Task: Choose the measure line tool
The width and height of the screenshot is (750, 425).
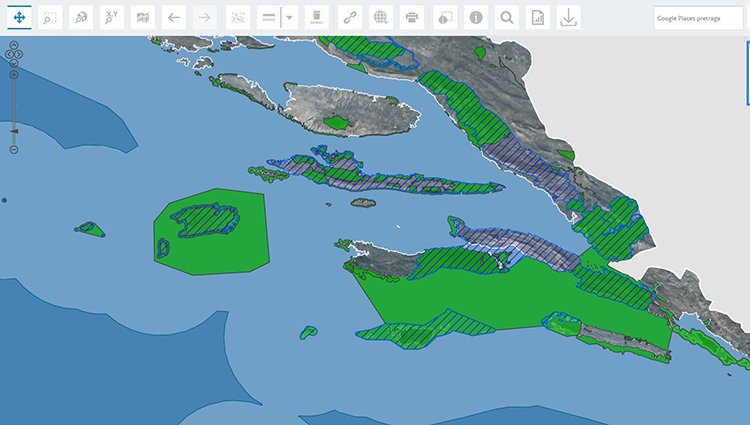Action: point(269,18)
